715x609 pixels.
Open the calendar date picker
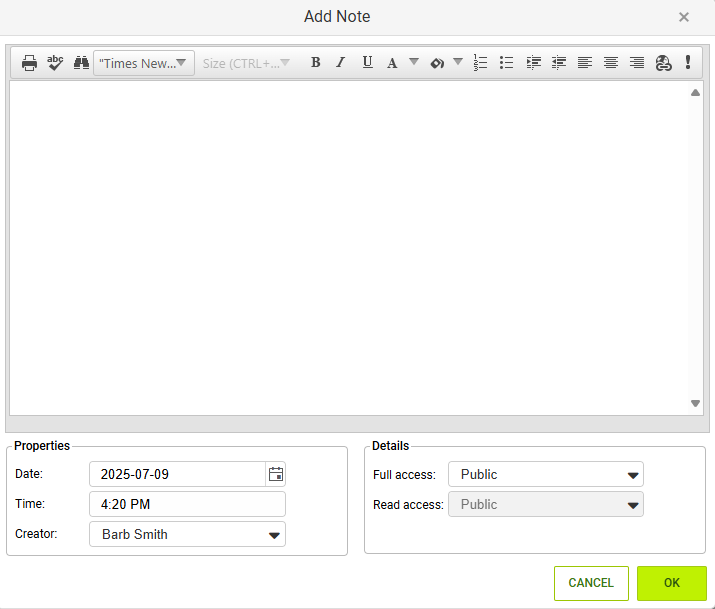275,474
